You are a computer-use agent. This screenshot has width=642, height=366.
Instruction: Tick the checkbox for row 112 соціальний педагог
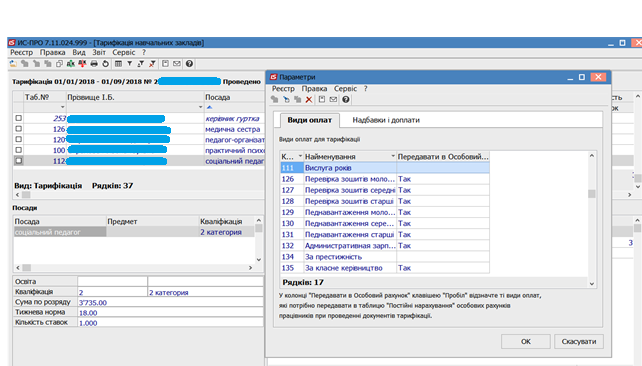[18, 160]
